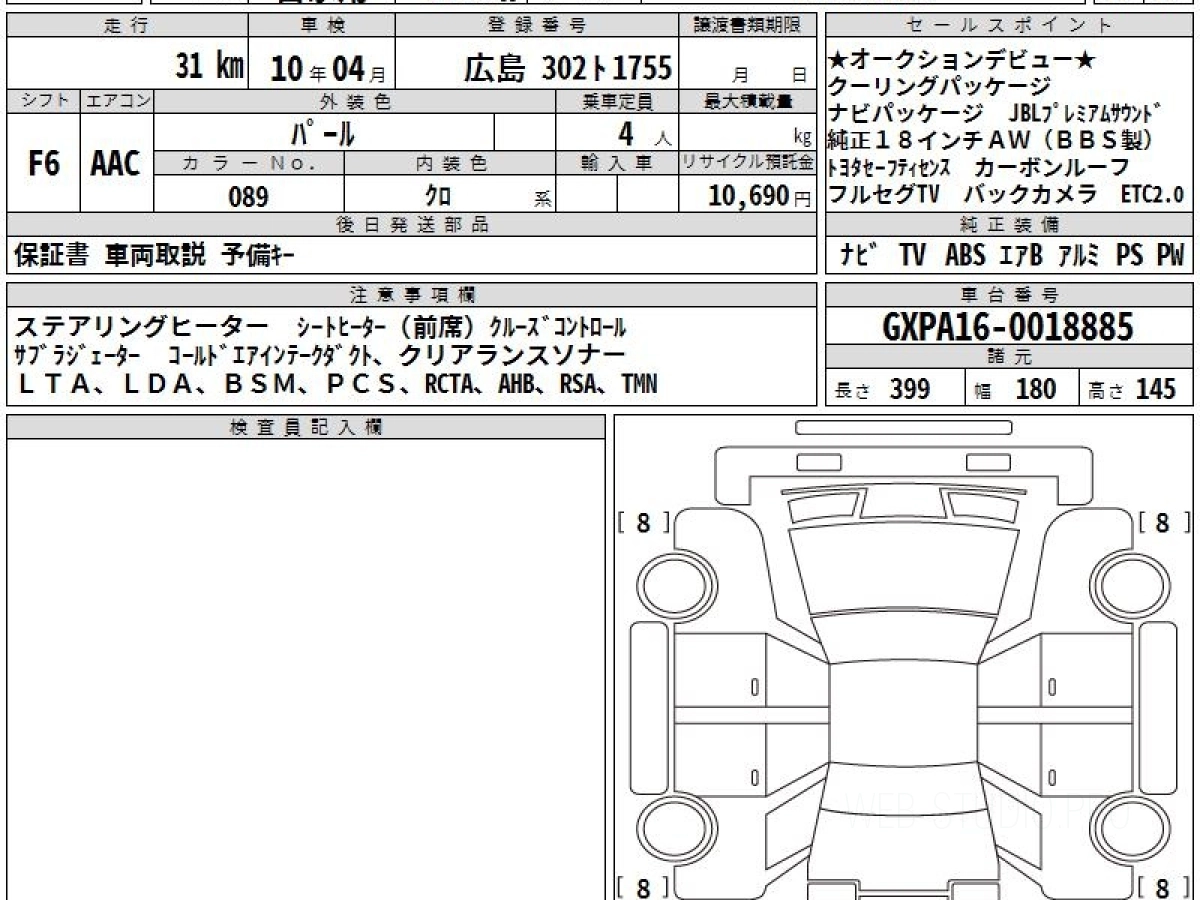Select 純正18インチAW (BBS製) line
This screenshot has width=1200, height=900.
point(991,140)
